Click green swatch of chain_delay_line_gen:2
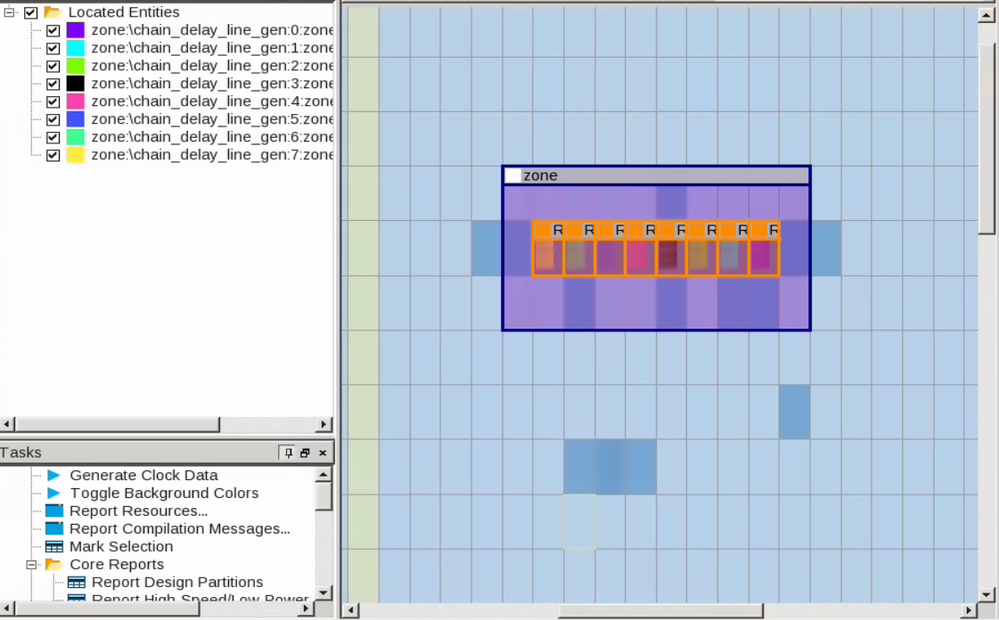This screenshot has width=999, height=620. coord(75,66)
